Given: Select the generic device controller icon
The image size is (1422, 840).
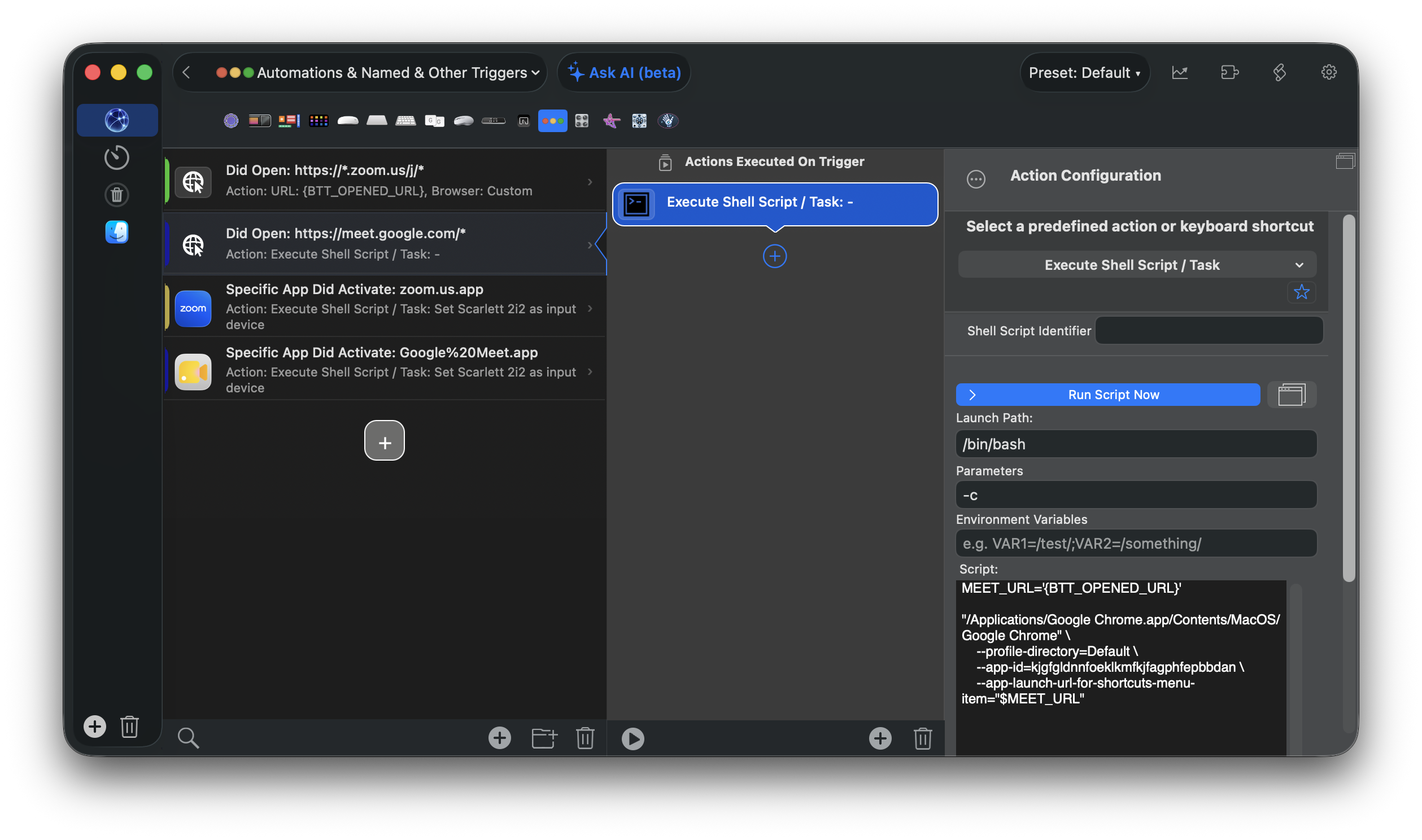Looking at the screenshot, I should coord(639,121).
